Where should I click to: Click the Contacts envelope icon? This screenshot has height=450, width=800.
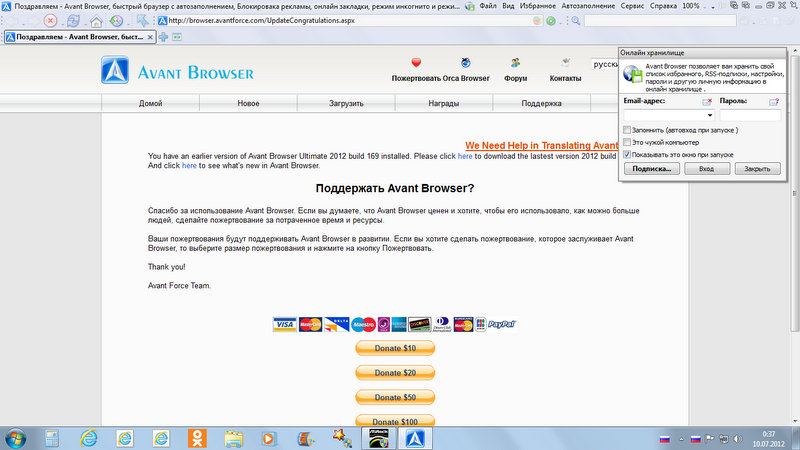tap(565, 62)
